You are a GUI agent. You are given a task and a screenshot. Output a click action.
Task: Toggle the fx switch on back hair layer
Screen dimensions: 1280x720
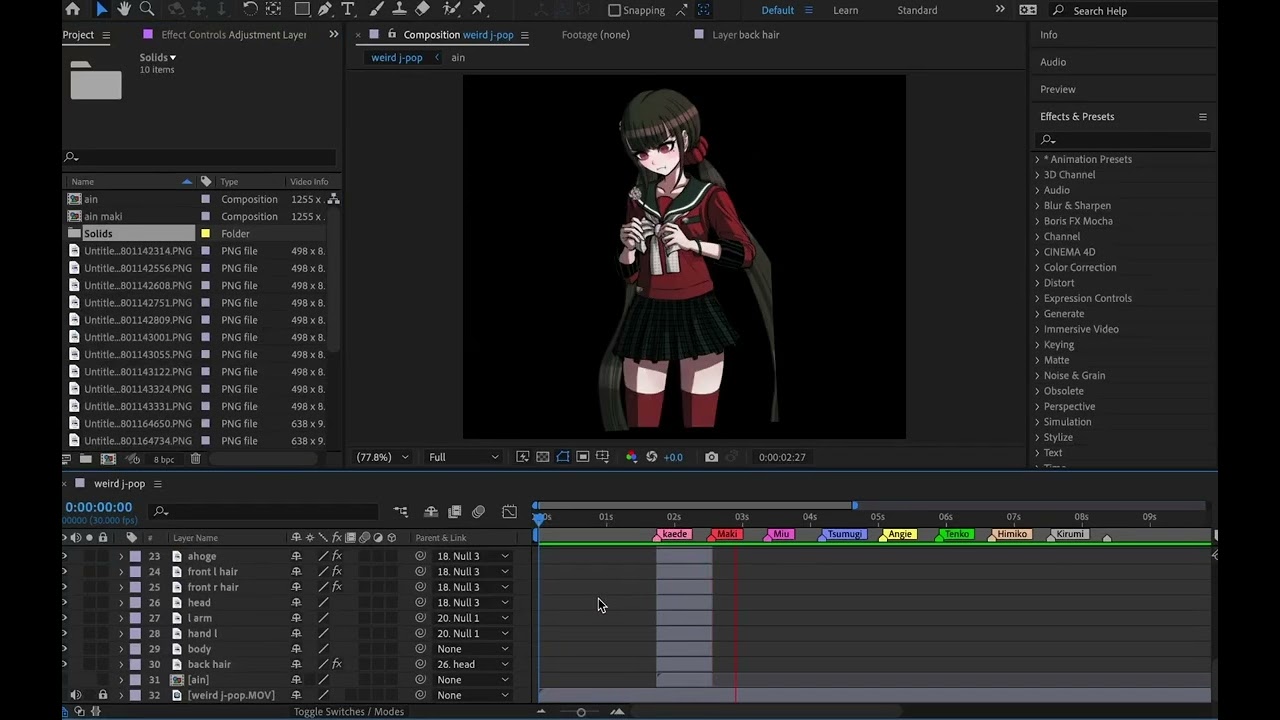(x=337, y=664)
